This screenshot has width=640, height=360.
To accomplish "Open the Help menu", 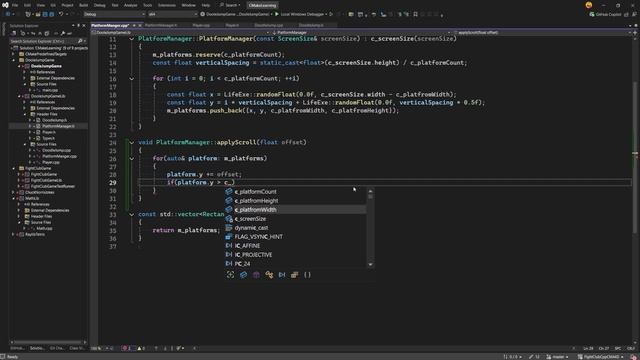I will (206, 5).
